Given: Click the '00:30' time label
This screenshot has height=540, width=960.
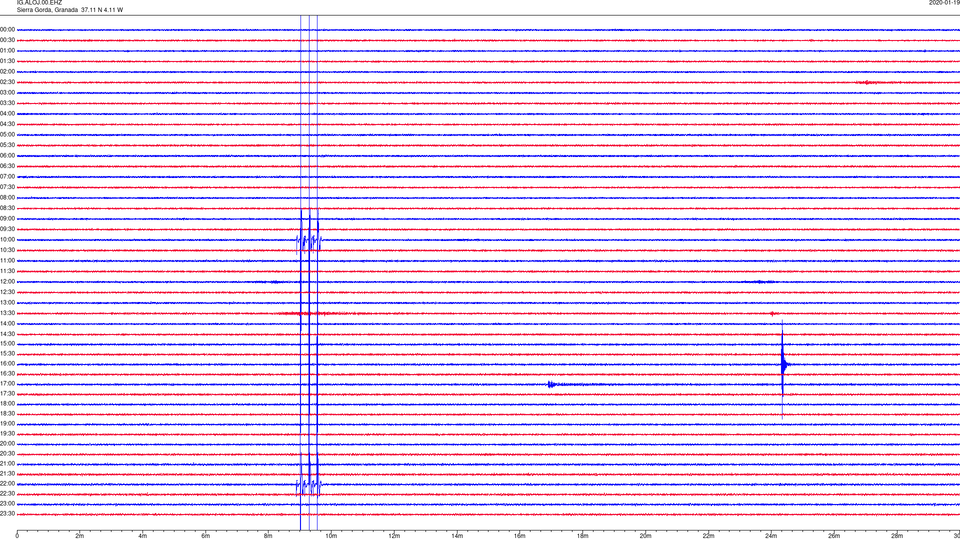Looking at the screenshot, I should (x=7, y=40).
